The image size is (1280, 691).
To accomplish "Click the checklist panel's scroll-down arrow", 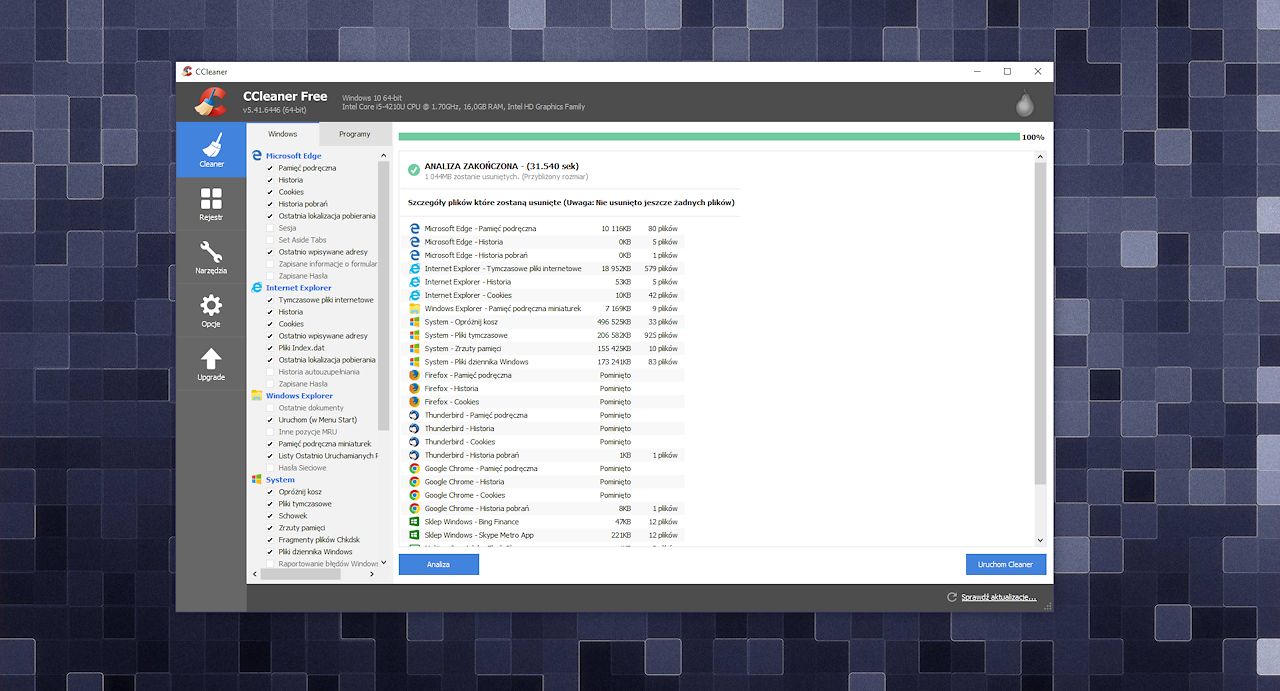I will pyautogui.click(x=384, y=563).
